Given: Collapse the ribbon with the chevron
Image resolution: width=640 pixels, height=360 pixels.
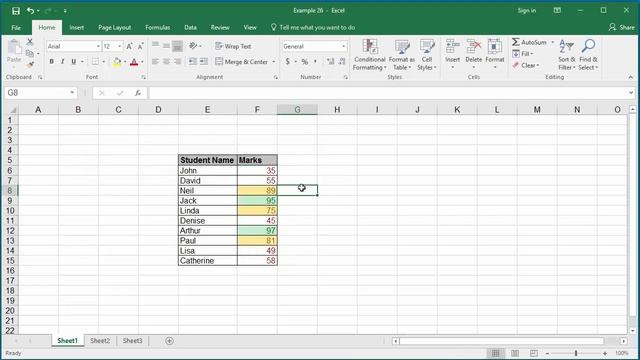Looking at the screenshot, I should coord(631,77).
